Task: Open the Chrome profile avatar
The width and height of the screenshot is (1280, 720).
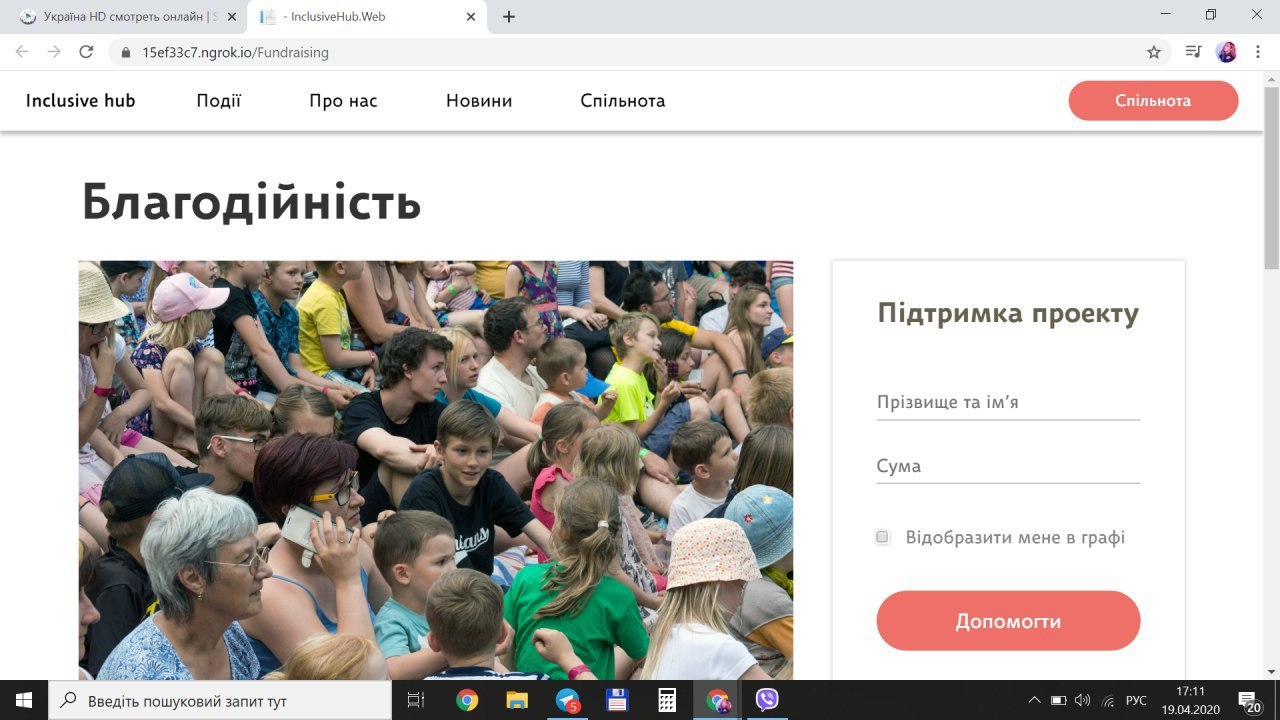Action: click(x=1227, y=52)
